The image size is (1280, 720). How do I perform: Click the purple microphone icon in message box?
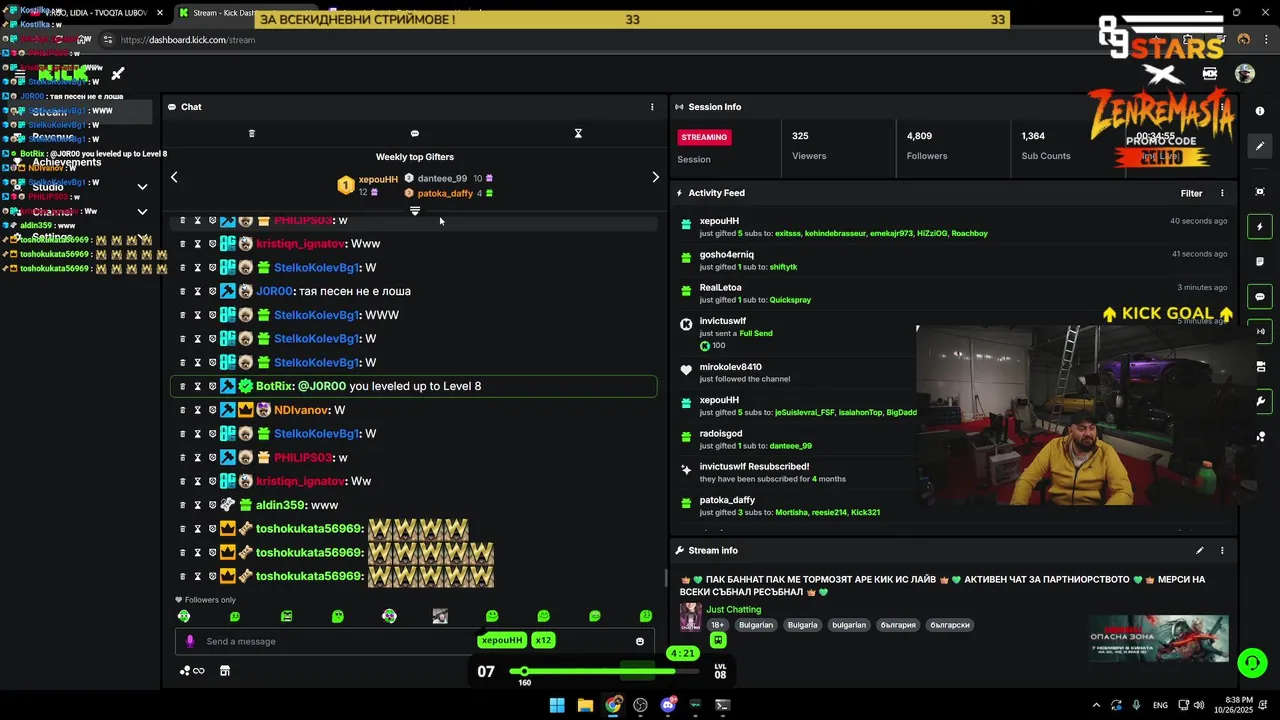190,642
